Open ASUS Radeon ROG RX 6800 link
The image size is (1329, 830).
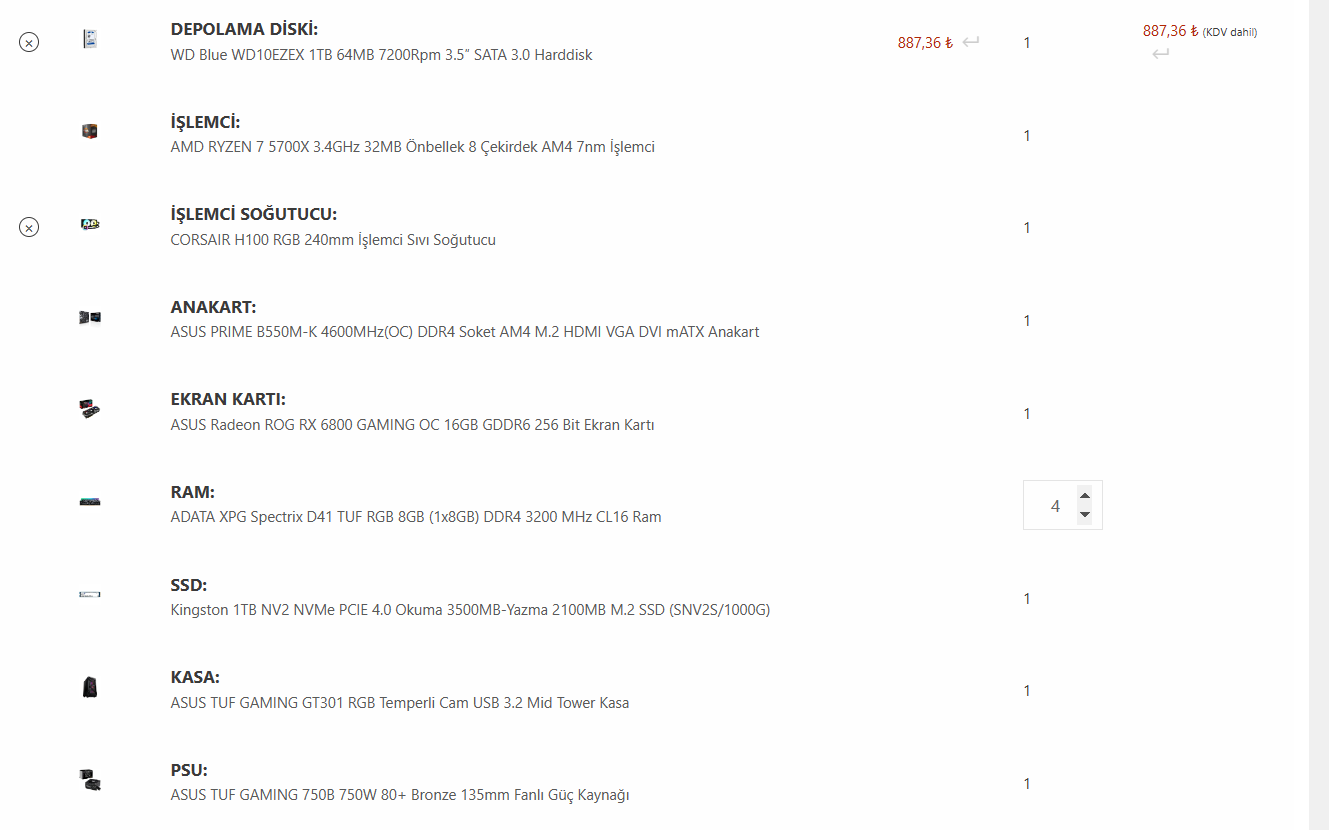point(412,425)
